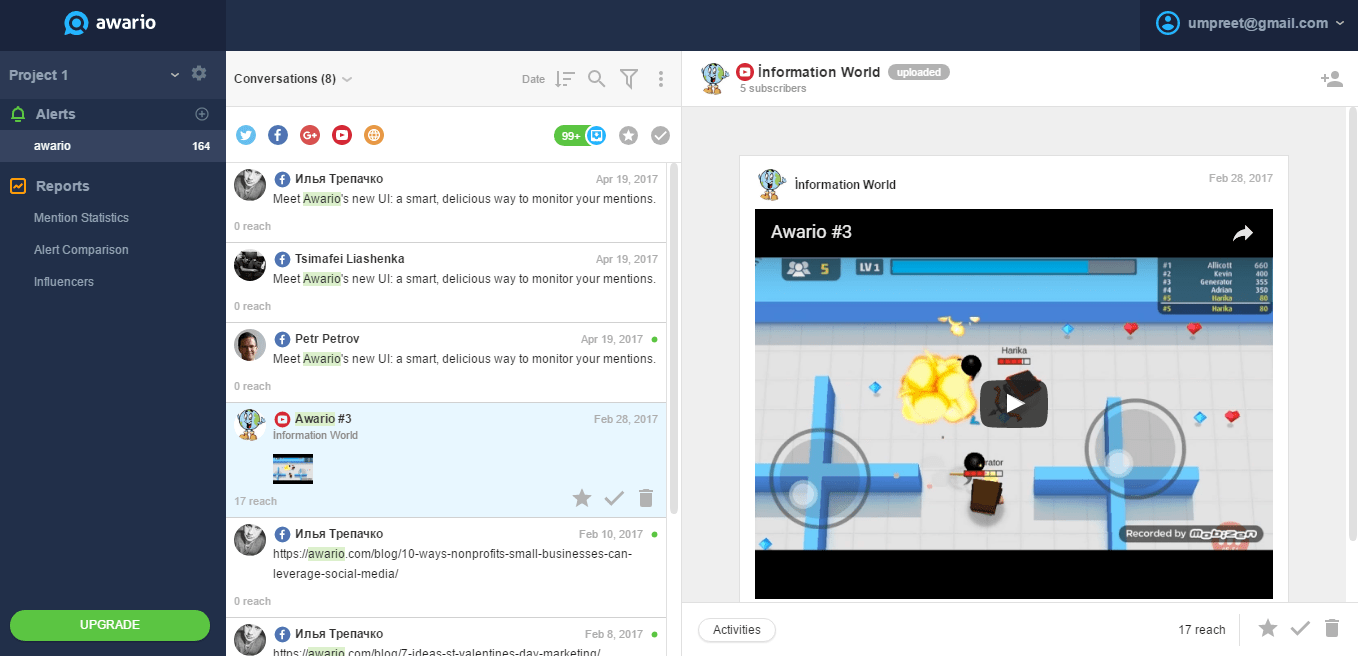
Task: Delete Awario #3 conversation from list
Action: tap(646, 498)
